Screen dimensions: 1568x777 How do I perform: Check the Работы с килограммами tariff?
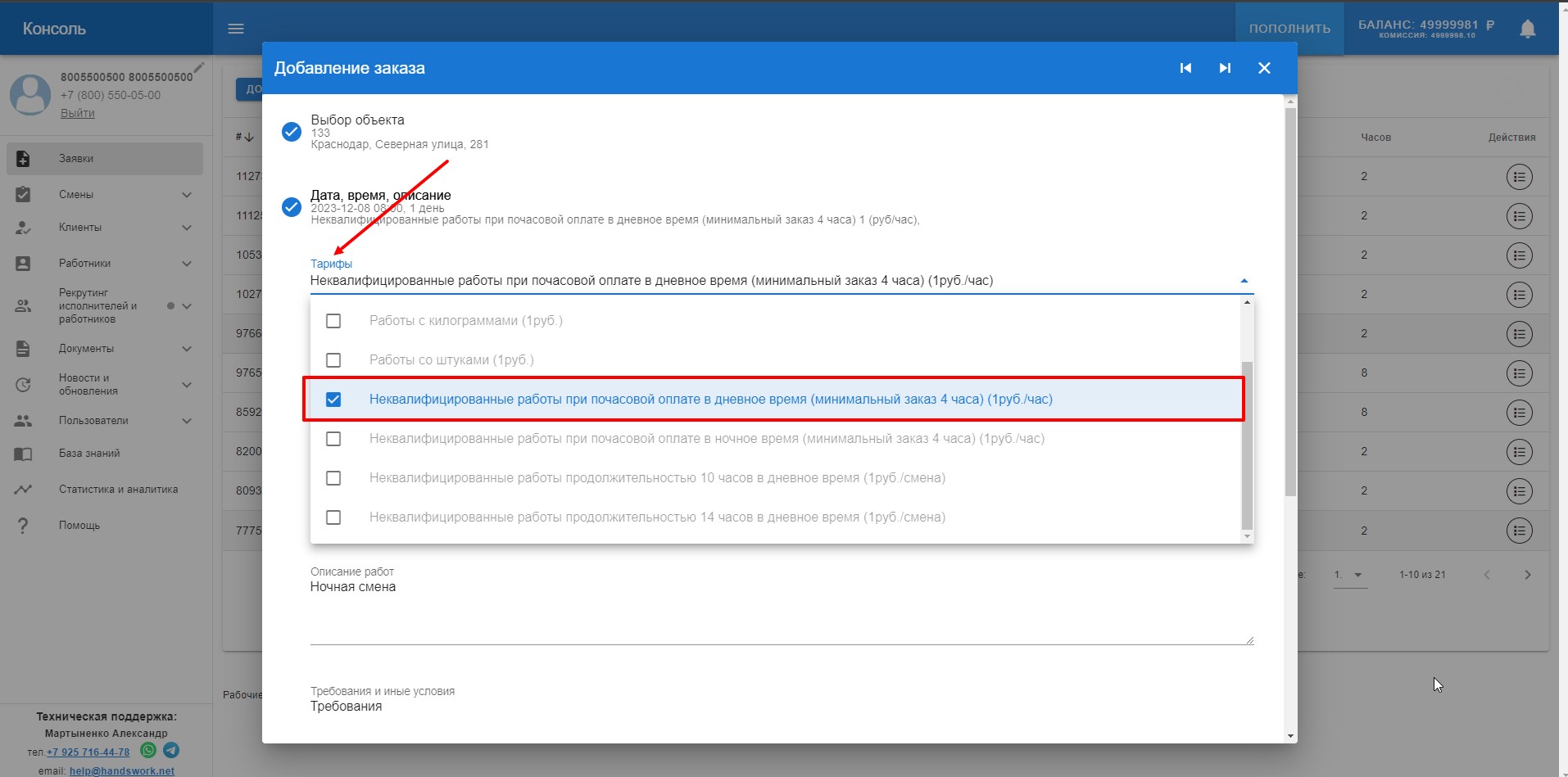pyautogui.click(x=333, y=321)
